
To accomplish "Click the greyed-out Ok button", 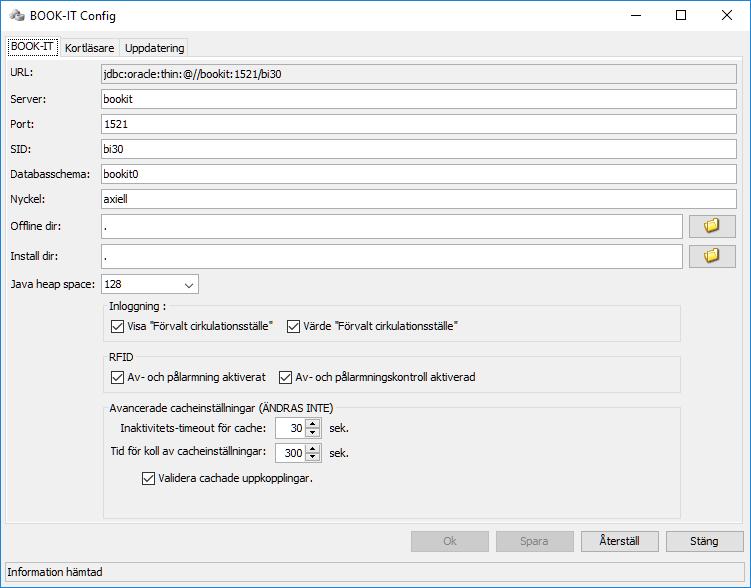I will [450, 542].
